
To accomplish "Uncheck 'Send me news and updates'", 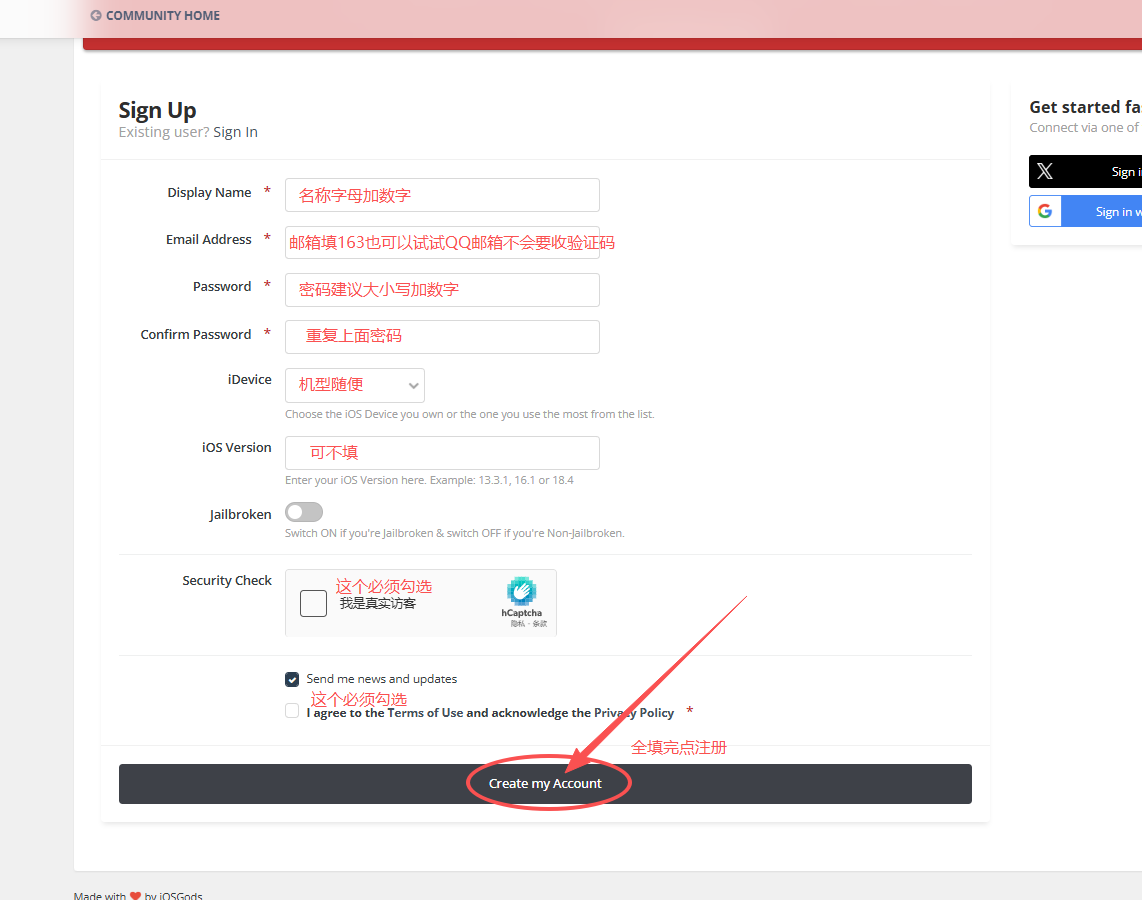I will (x=291, y=679).
